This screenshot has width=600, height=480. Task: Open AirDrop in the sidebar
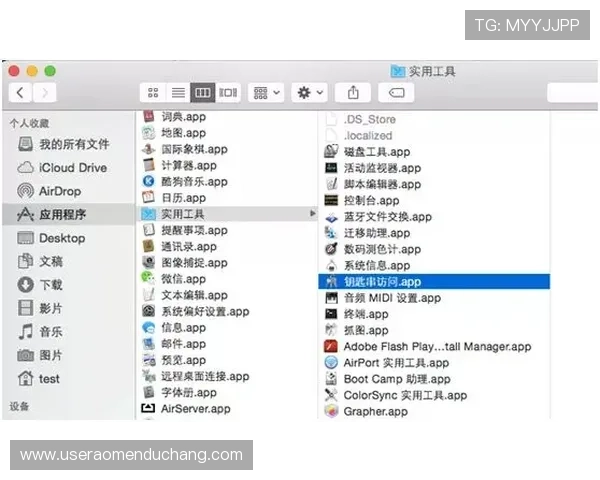coord(60,191)
